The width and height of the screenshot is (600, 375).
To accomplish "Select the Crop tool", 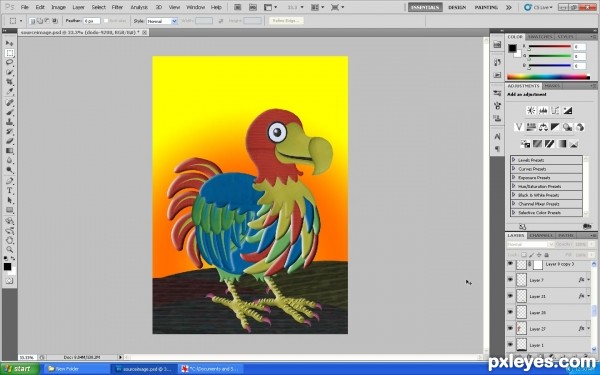I will click(10, 82).
